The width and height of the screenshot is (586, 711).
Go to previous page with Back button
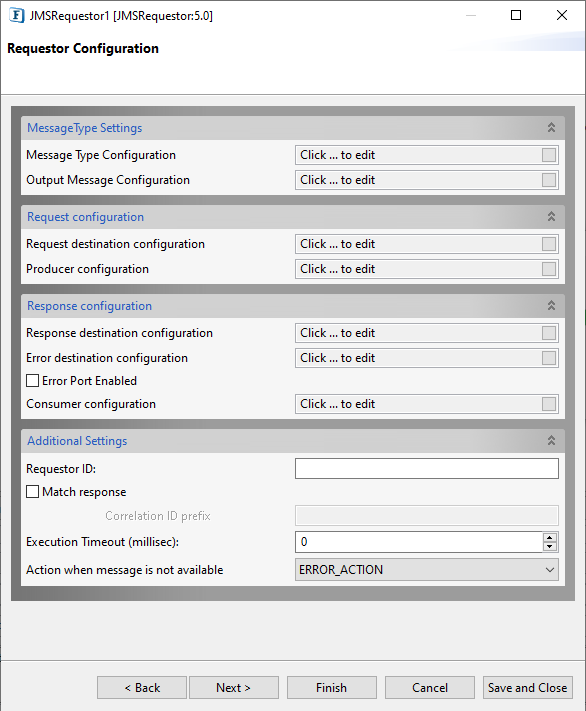point(142,687)
